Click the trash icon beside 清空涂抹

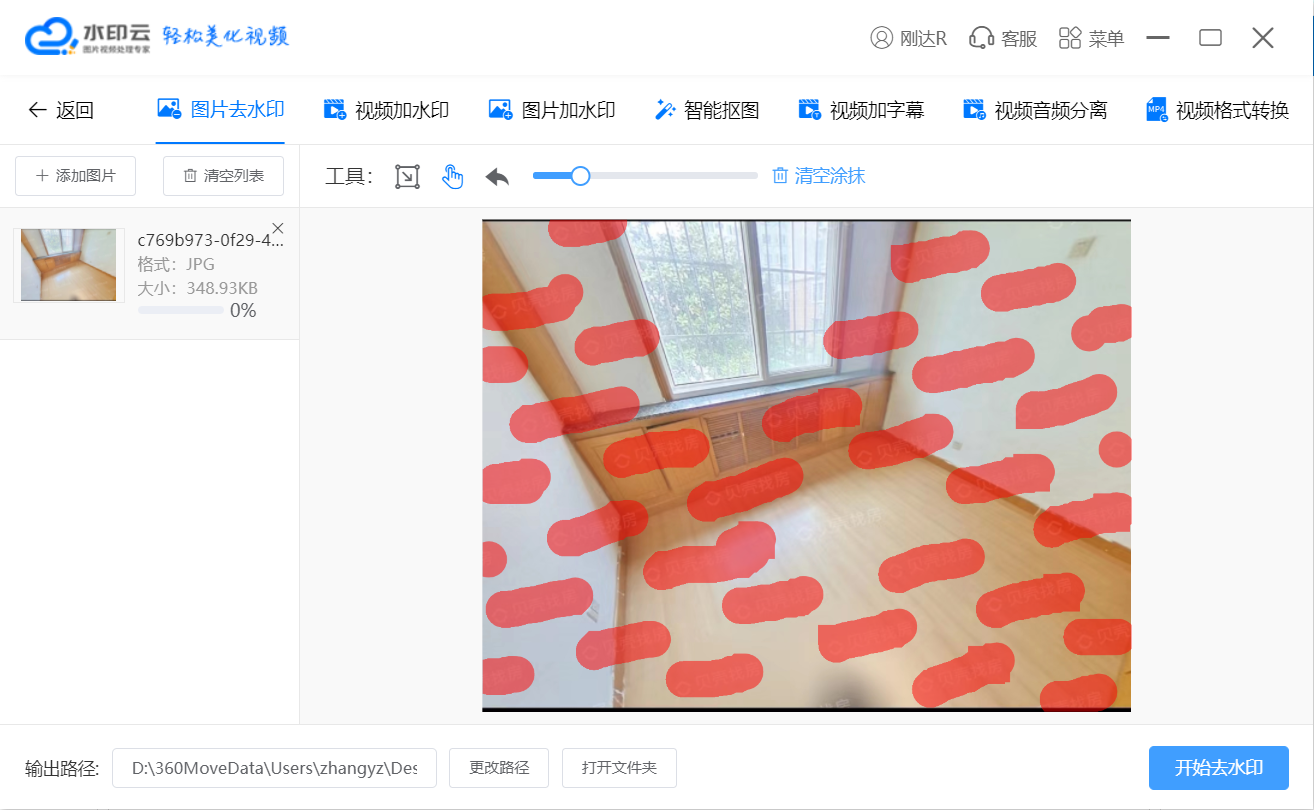coord(780,176)
